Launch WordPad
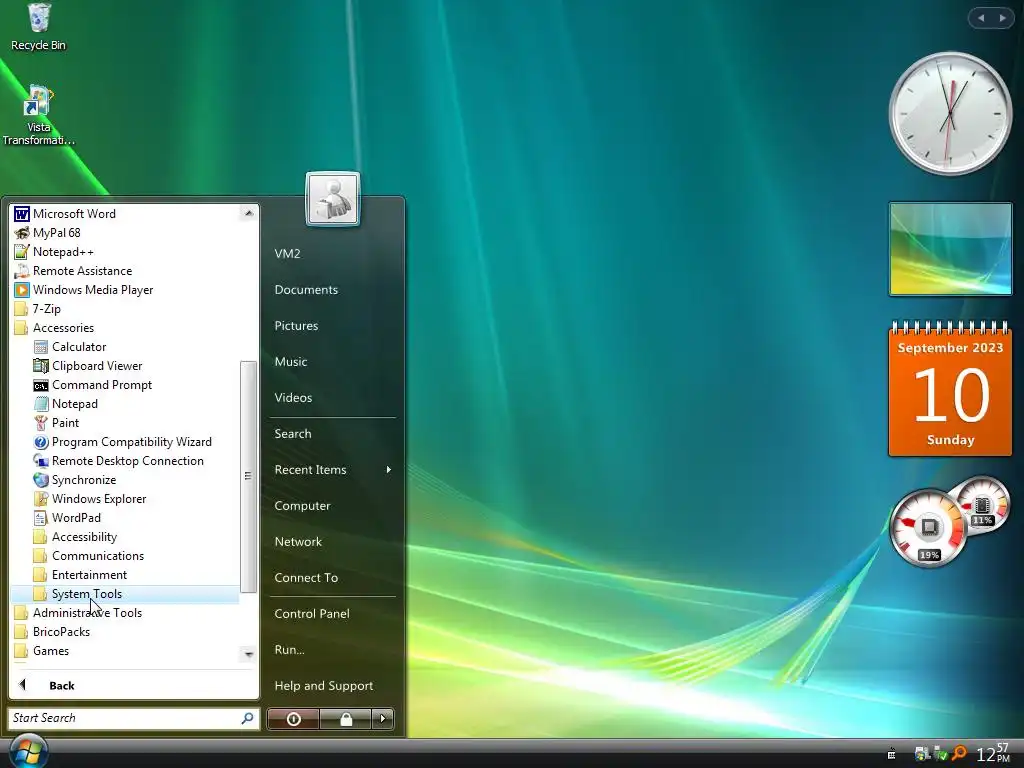This screenshot has height=768, width=1024. [67, 517]
